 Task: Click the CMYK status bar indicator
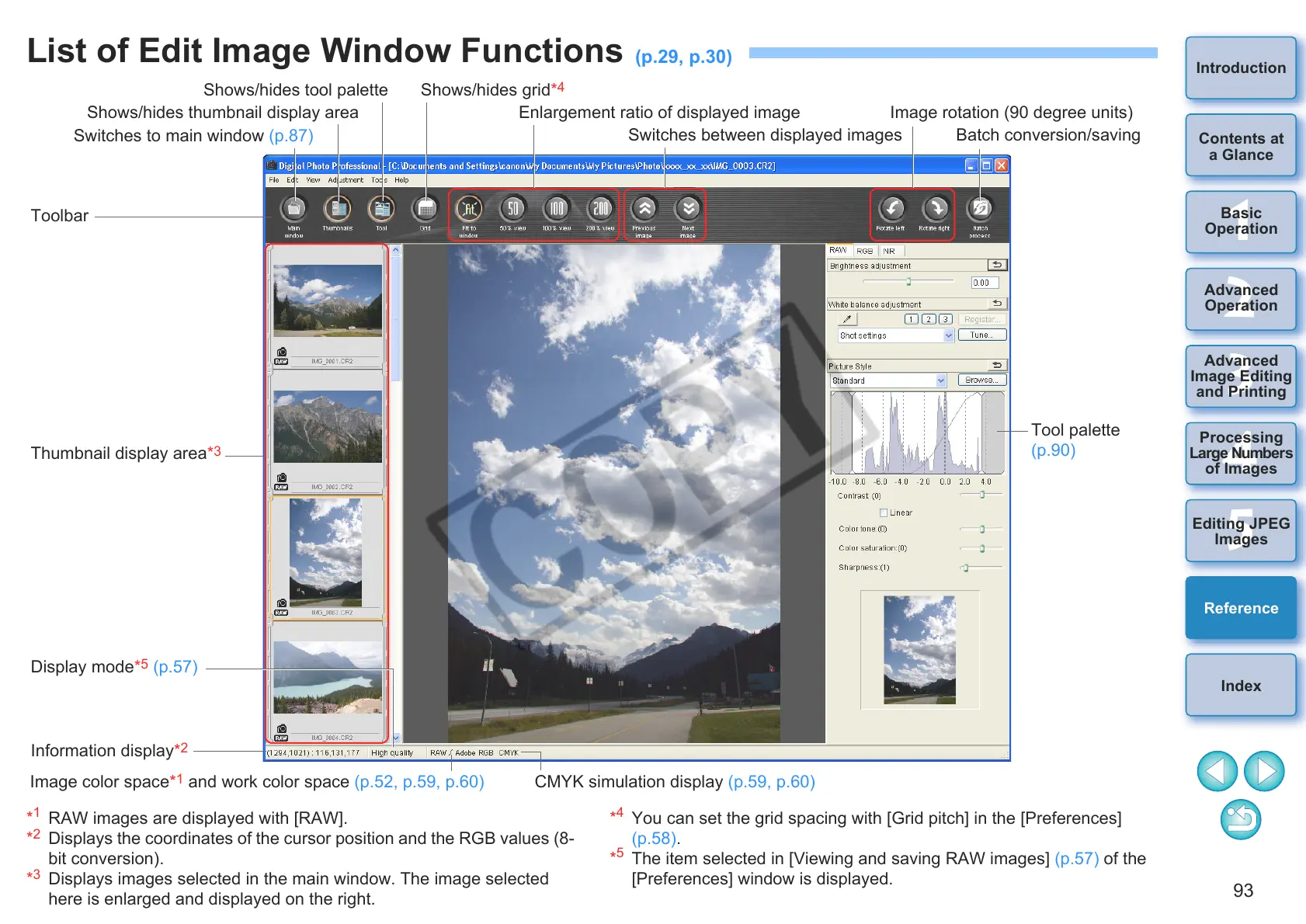[x=509, y=753]
